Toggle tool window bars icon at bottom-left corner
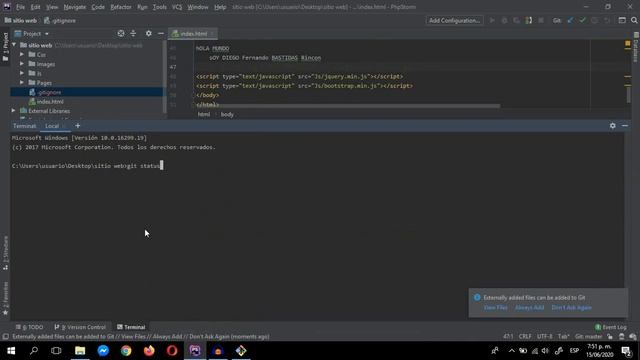Image resolution: width=640 pixels, height=360 pixels. [x=5, y=337]
